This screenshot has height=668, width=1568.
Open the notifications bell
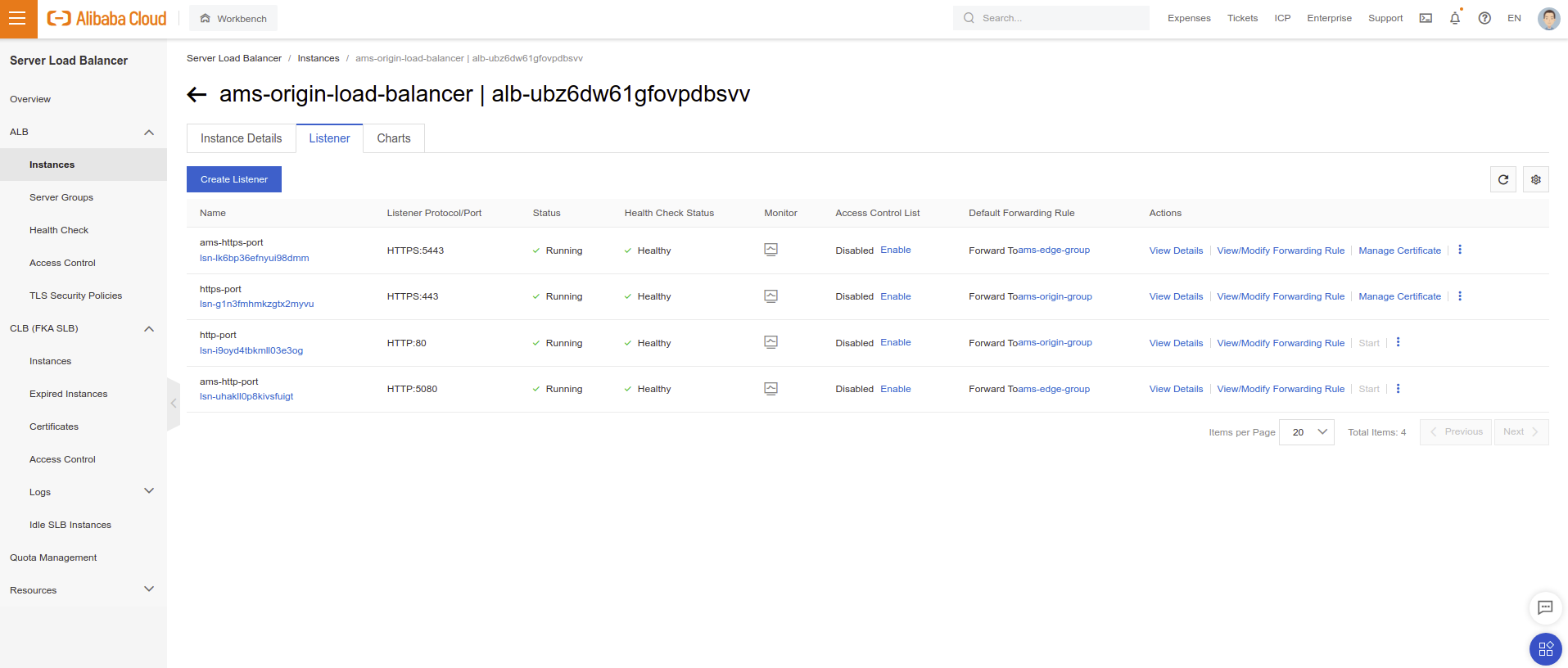pos(1455,18)
